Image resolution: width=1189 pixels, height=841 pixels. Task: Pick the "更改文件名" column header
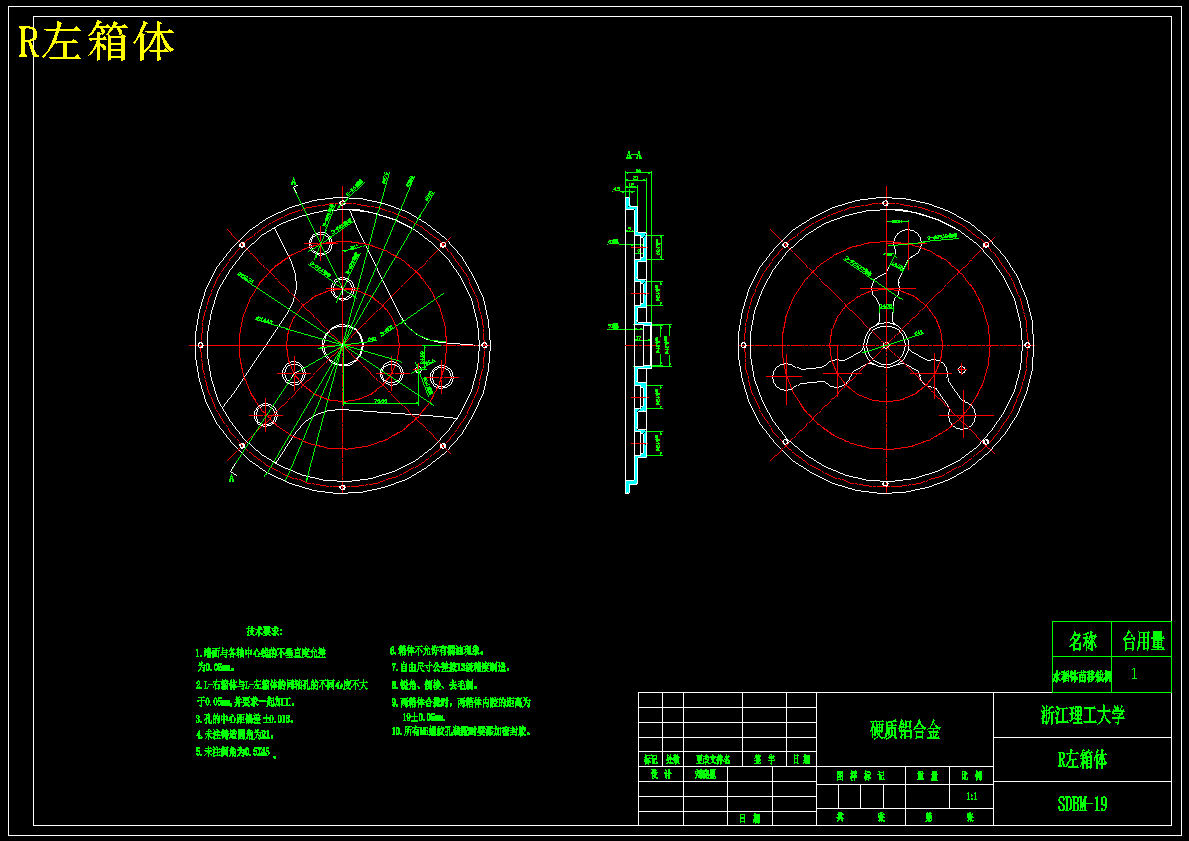coord(713,759)
